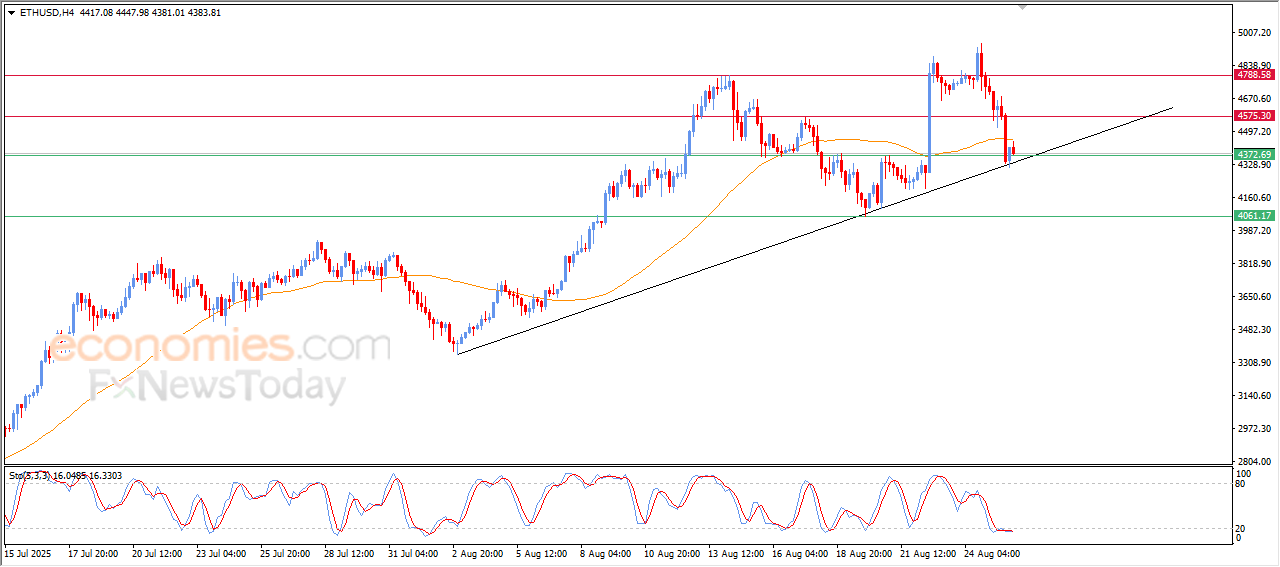Click the 4670.60 price axis value
The height and width of the screenshot is (567, 1280).
(x=1253, y=99)
